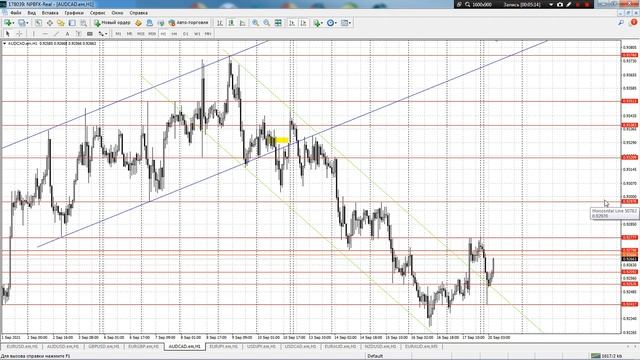Click the Default profile status bar entry
Image resolution: width=640 pixels, height=360 pixels.
[375, 356]
